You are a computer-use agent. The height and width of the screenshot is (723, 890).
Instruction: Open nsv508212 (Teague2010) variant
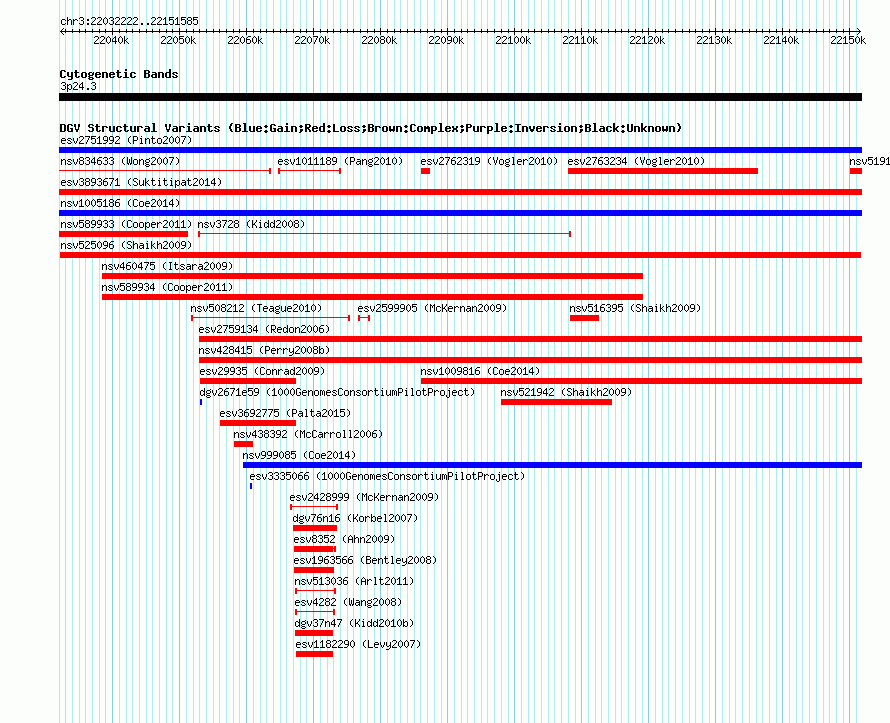click(256, 308)
